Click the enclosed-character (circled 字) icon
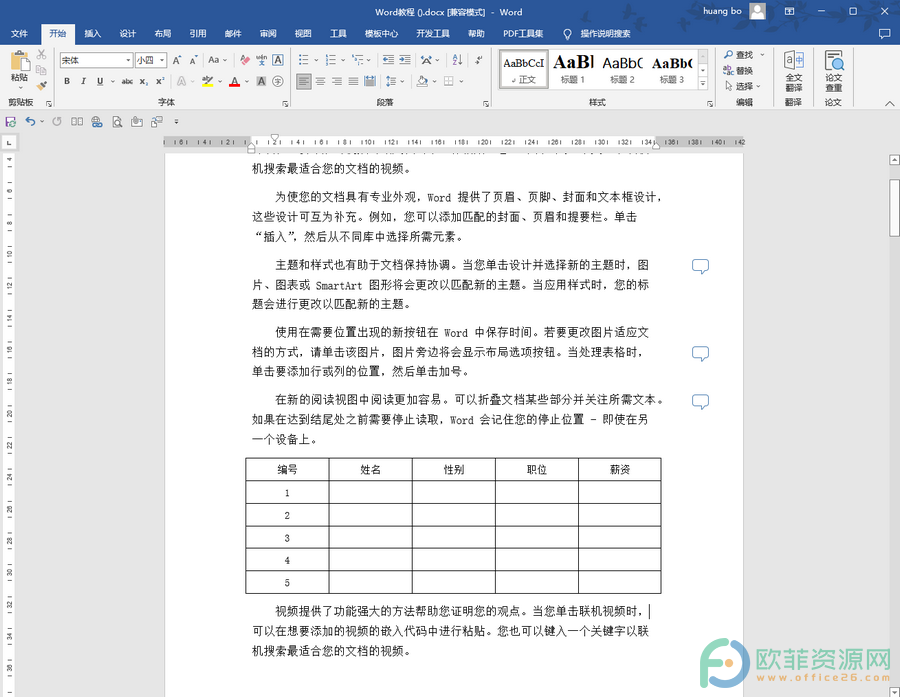This screenshot has height=697, width=900. pyautogui.click(x=278, y=81)
